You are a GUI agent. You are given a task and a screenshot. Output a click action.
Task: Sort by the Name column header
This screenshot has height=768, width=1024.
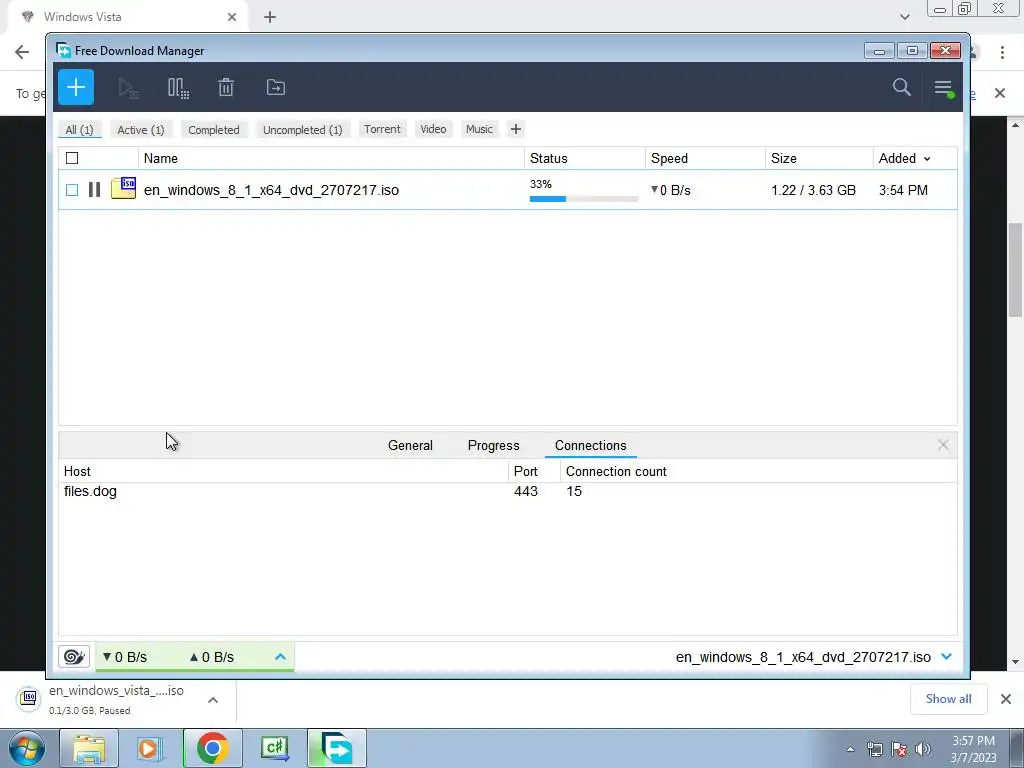pyautogui.click(x=331, y=159)
